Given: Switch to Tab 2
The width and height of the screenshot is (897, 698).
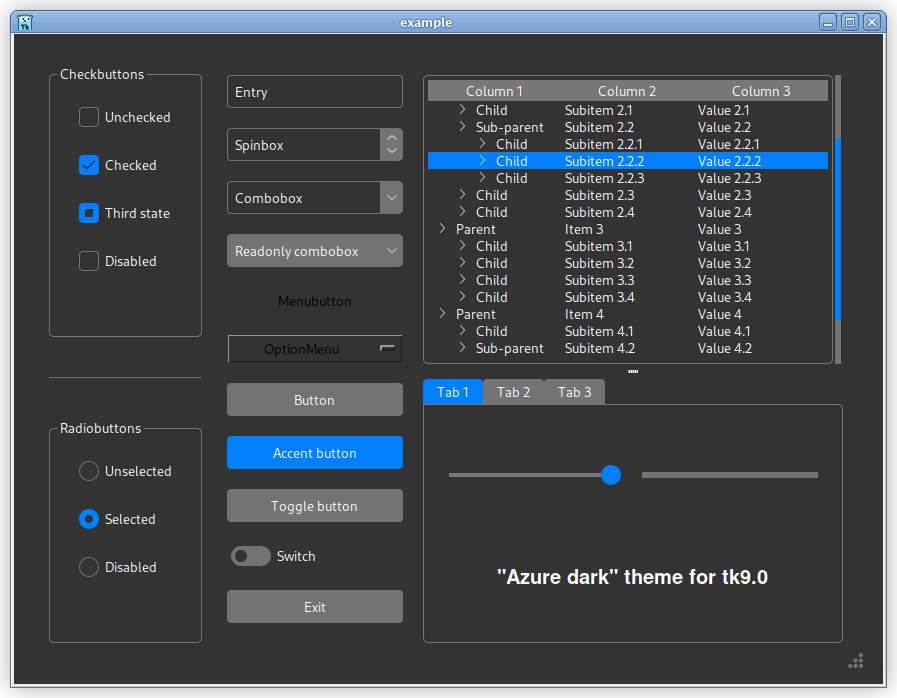Looking at the screenshot, I should (x=514, y=392).
